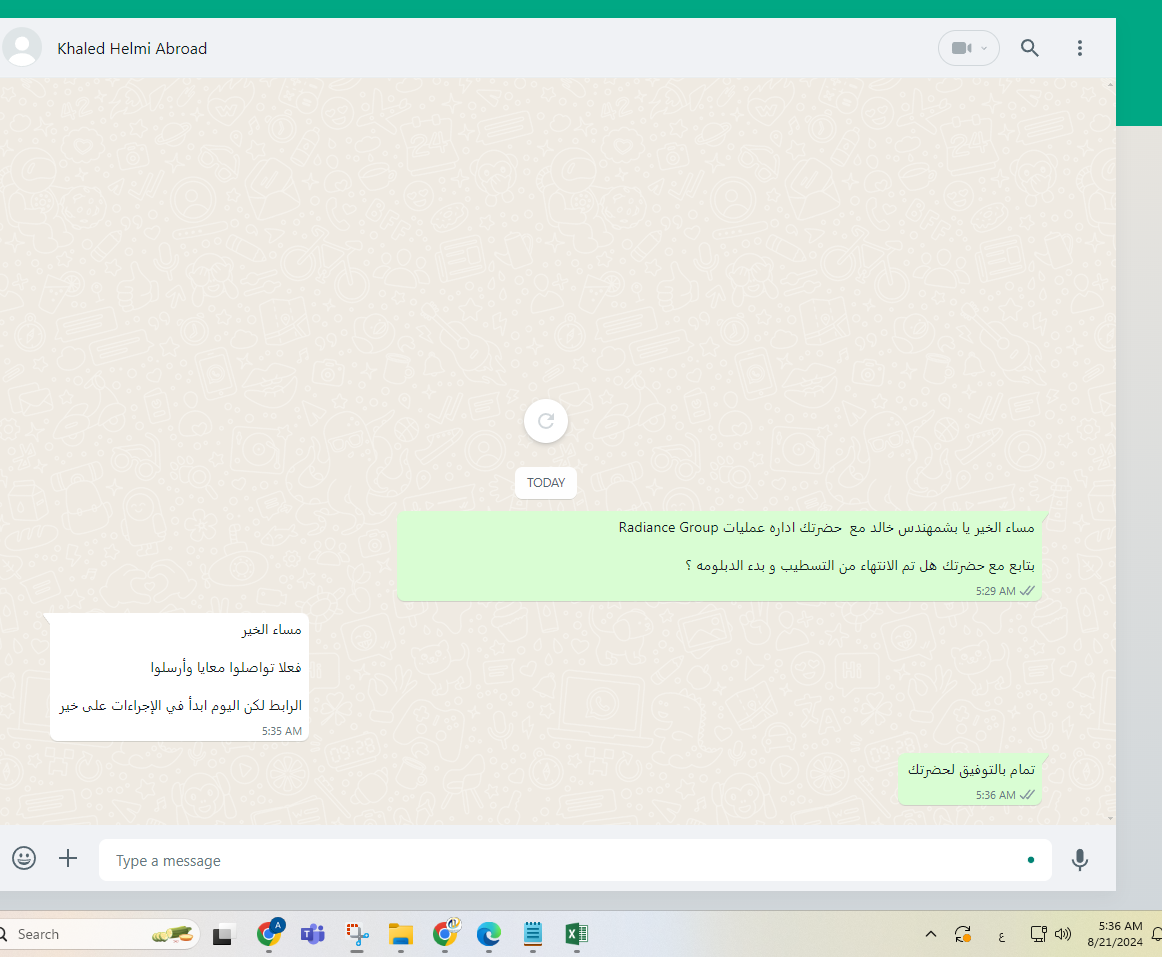
Task: Click the double-check mark on the 5:29 AM message
Action: pyautogui.click(x=1027, y=591)
